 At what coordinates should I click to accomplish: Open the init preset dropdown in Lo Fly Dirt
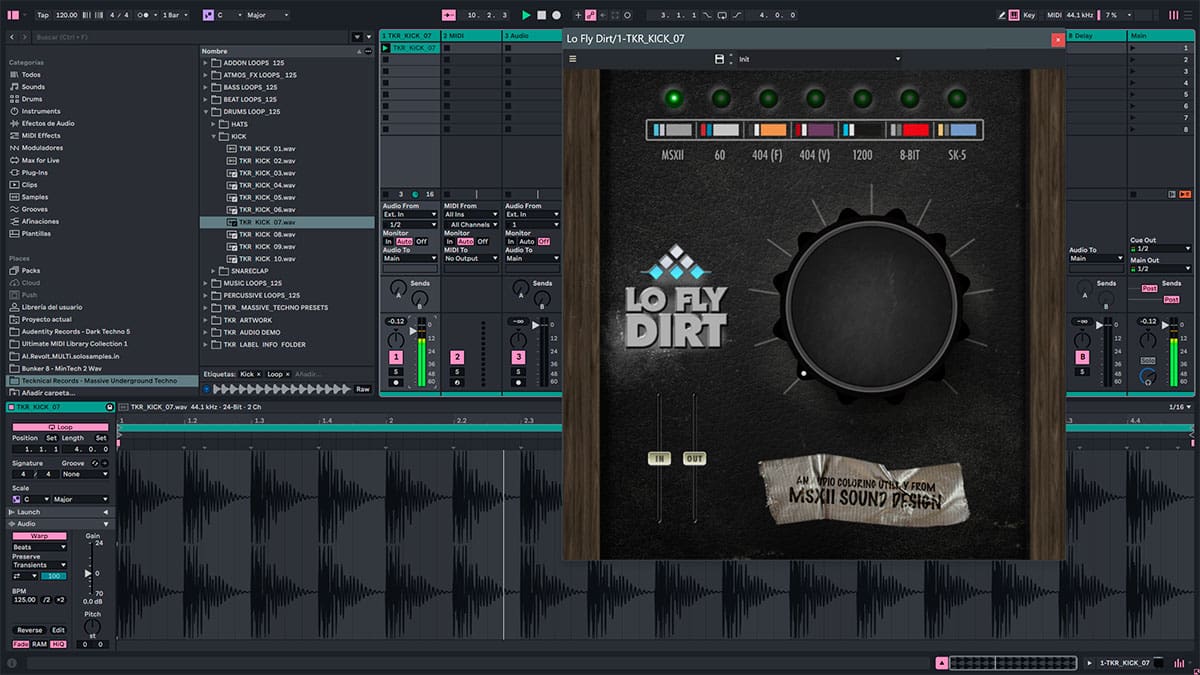click(x=818, y=59)
